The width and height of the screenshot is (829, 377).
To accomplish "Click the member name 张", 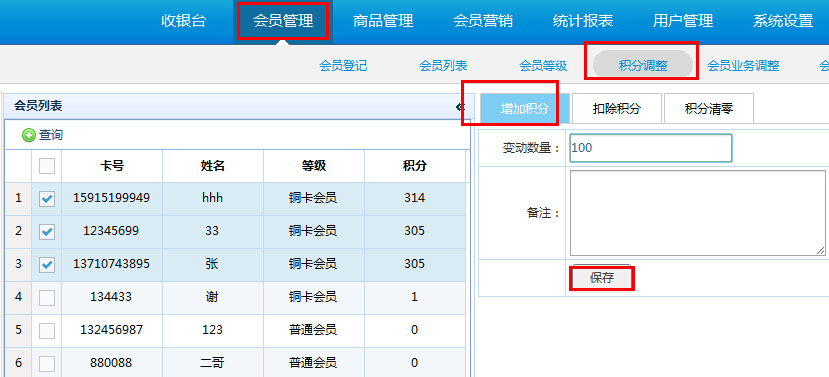I will tap(213, 264).
